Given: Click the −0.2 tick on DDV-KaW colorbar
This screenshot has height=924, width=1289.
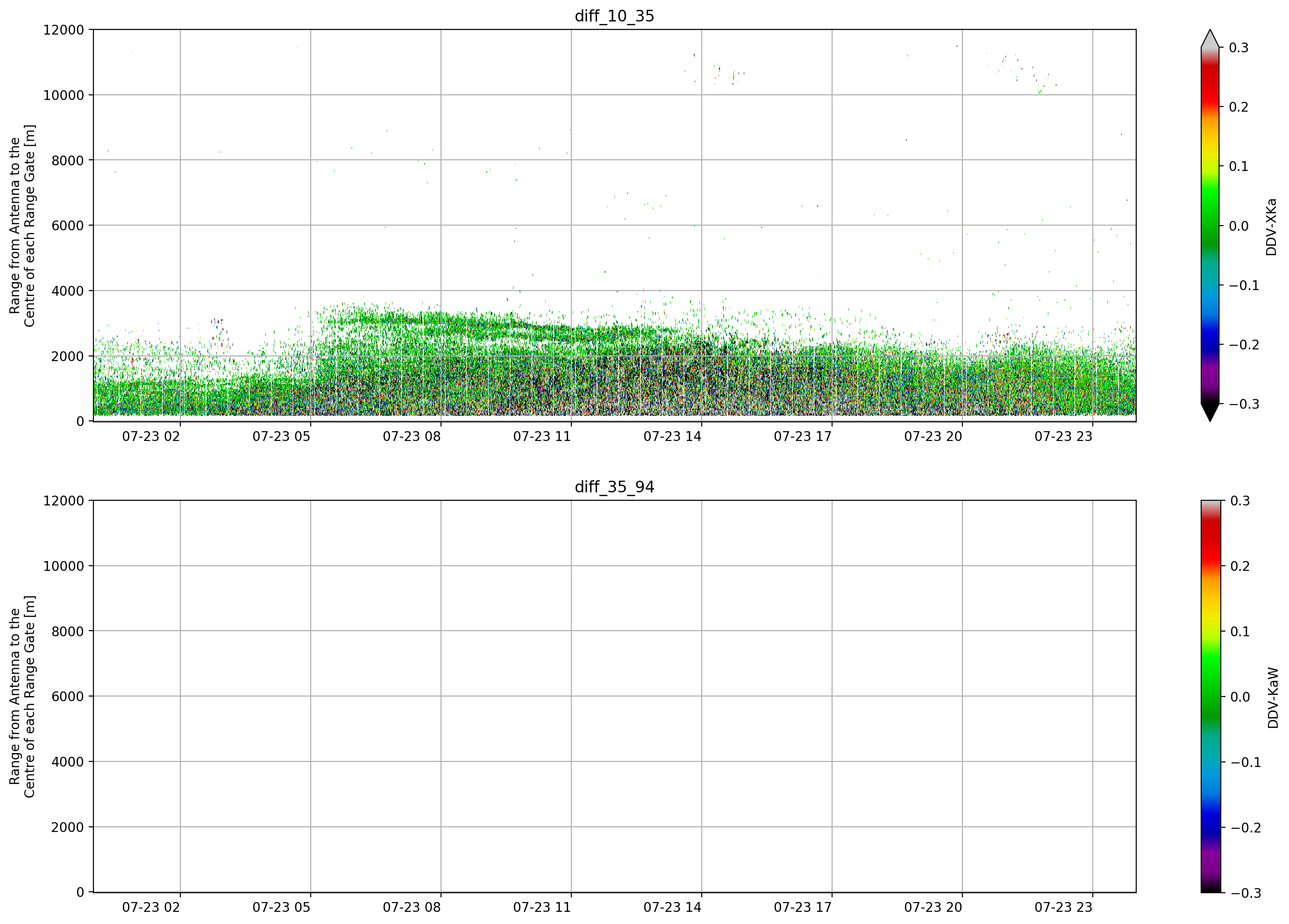Looking at the screenshot, I should pyautogui.click(x=1246, y=827).
